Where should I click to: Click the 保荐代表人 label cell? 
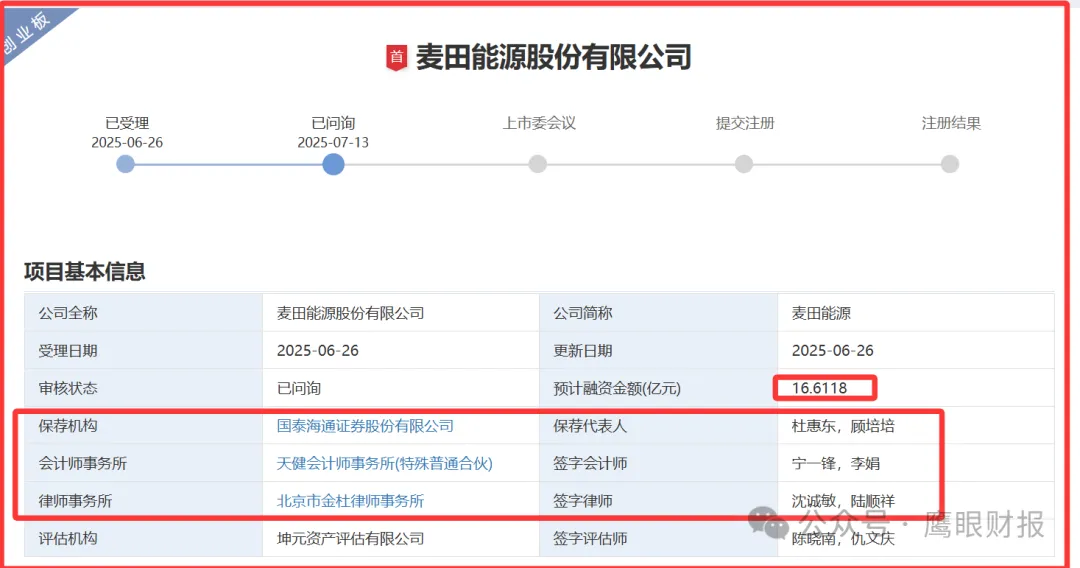coord(658,426)
